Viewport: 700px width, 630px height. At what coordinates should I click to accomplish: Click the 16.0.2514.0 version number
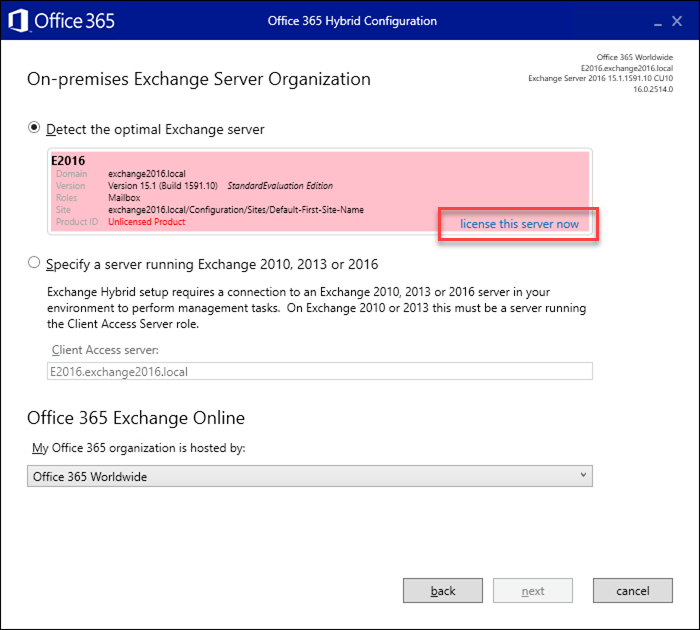tap(653, 89)
